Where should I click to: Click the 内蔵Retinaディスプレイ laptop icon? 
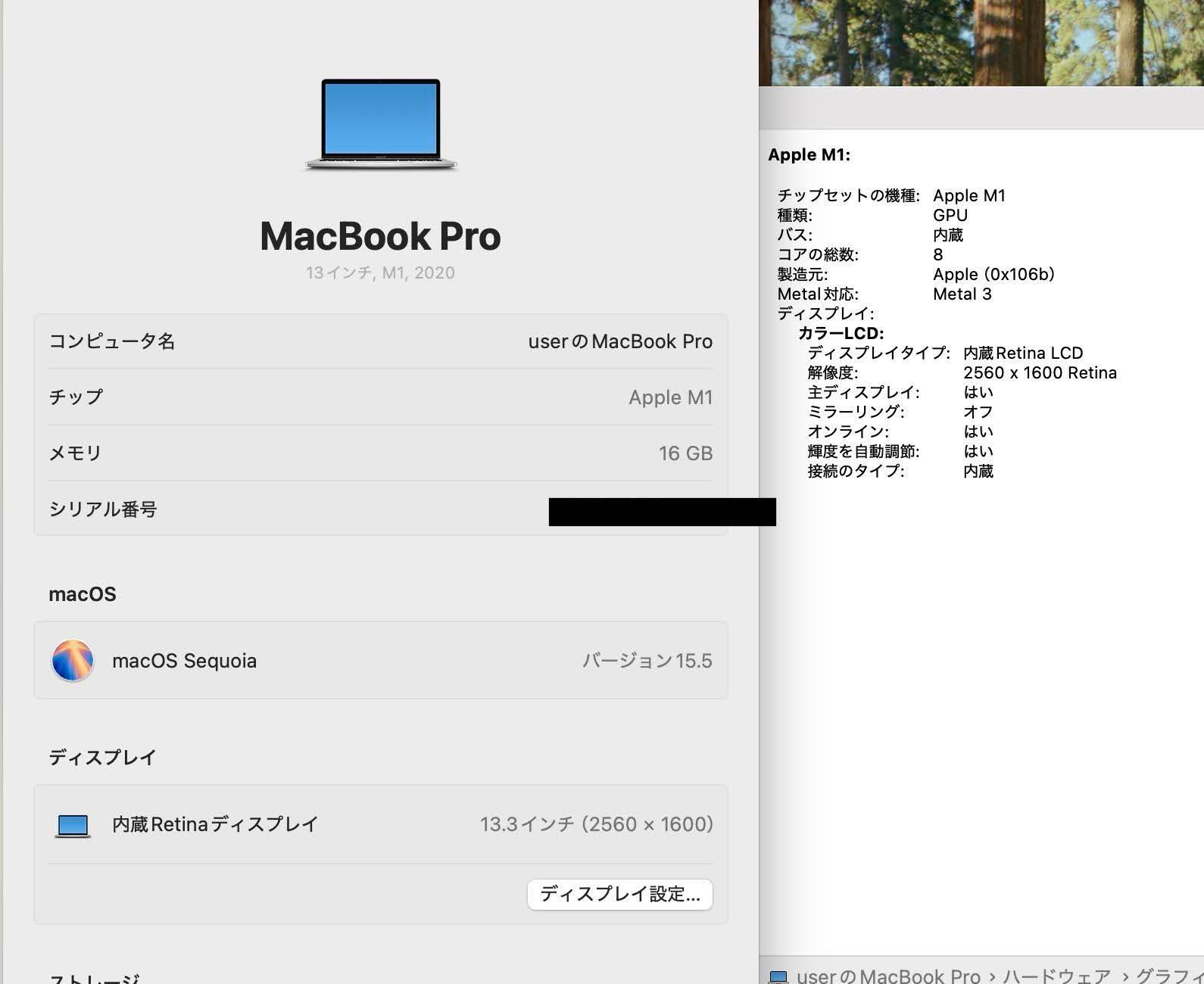point(73,826)
